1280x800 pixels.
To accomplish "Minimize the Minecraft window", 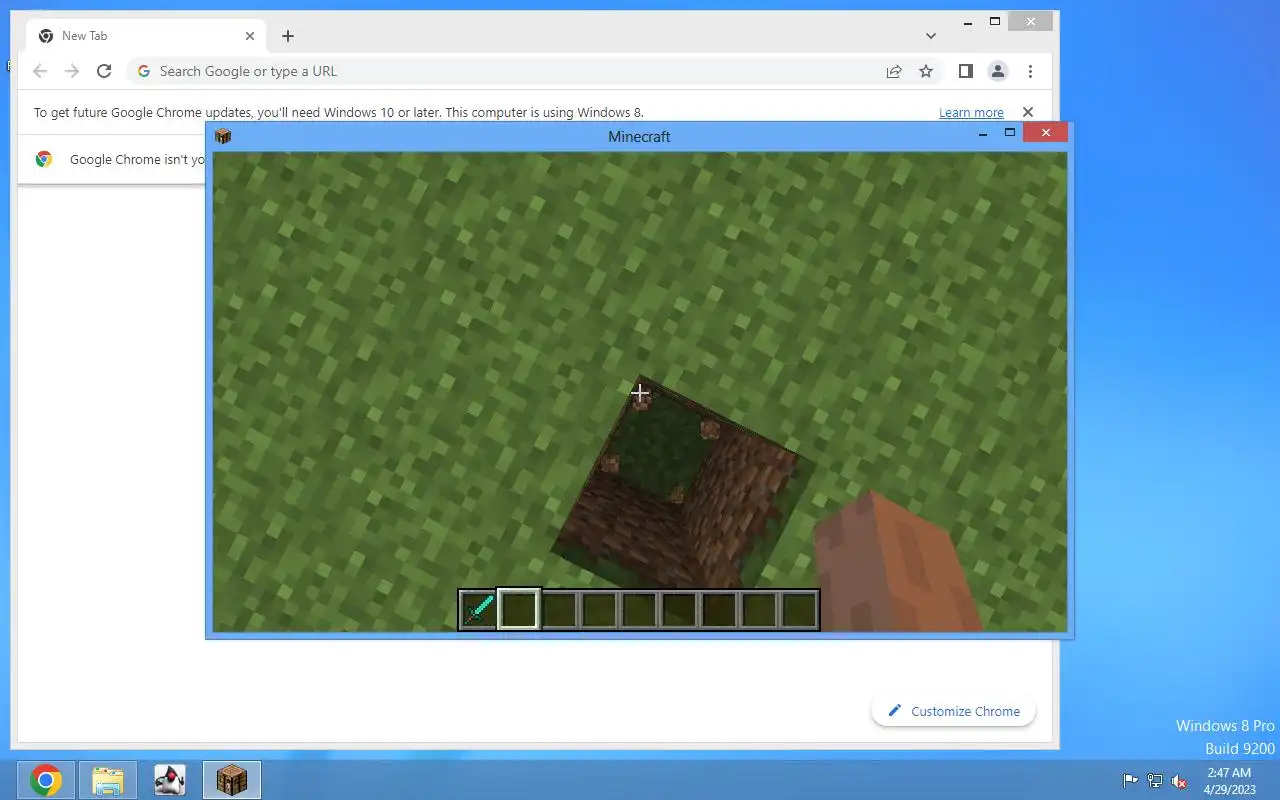I will [x=984, y=133].
